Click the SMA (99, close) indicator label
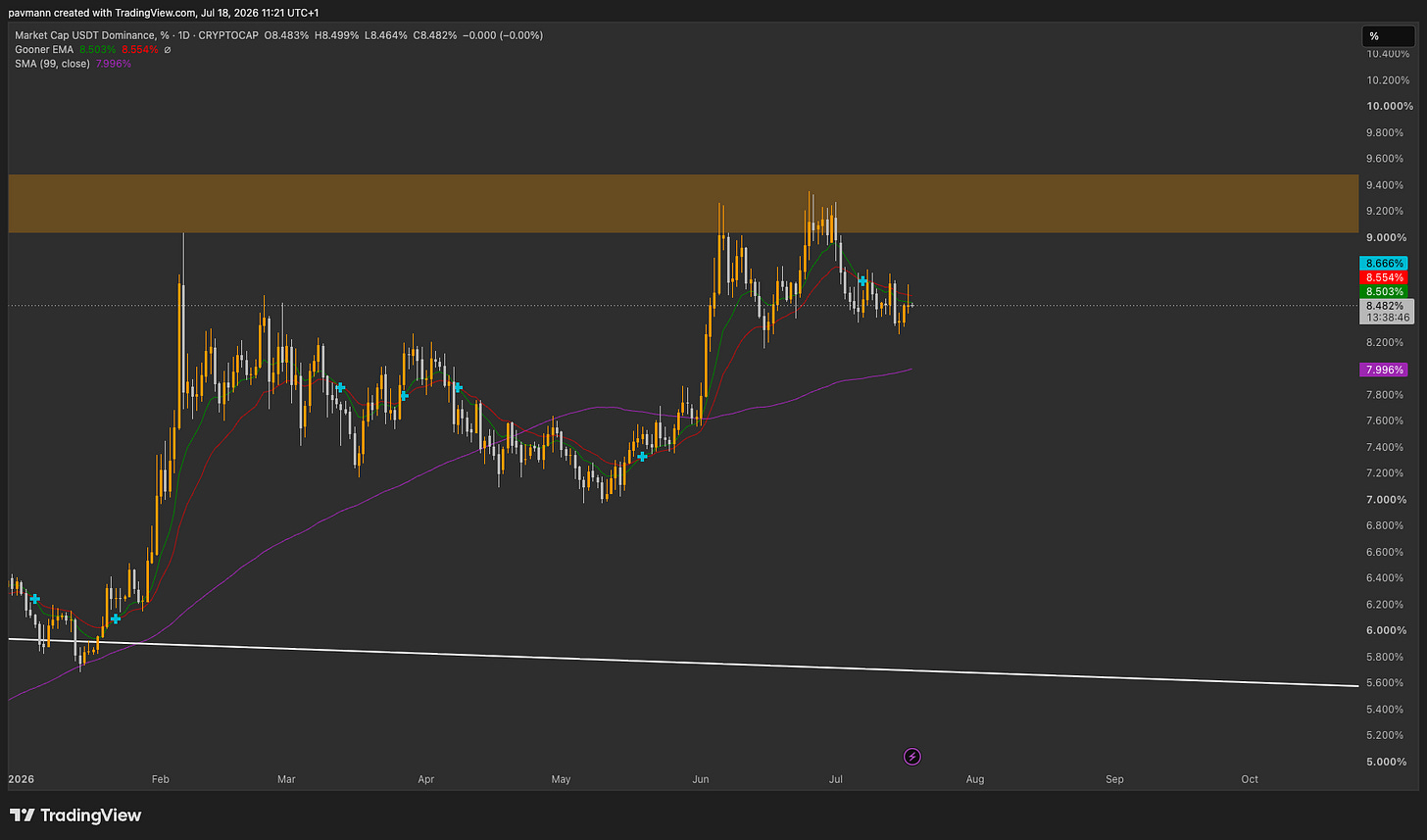 [x=51, y=64]
